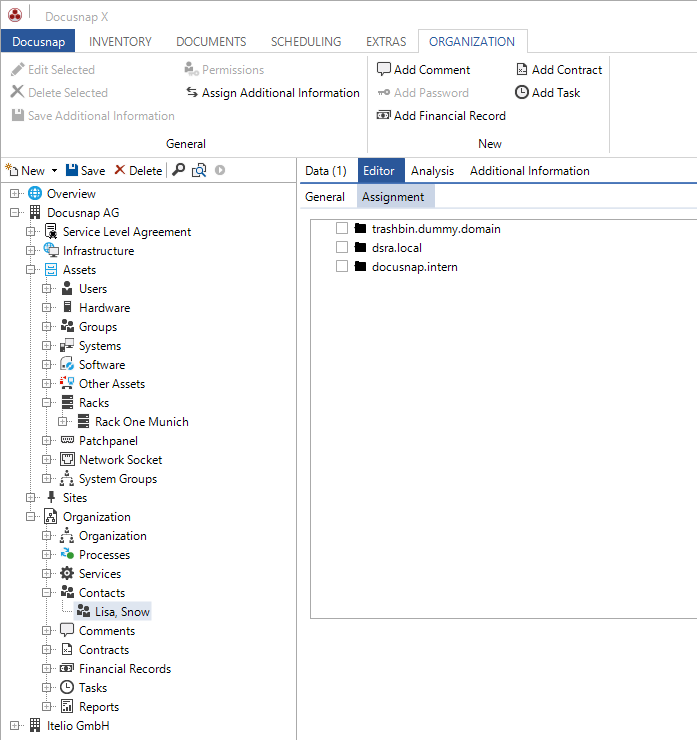Viewport: 697px width, 740px height.
Task: Click the Docusnap file menu button
Action: pyautogui.click(x=38, y=41)
